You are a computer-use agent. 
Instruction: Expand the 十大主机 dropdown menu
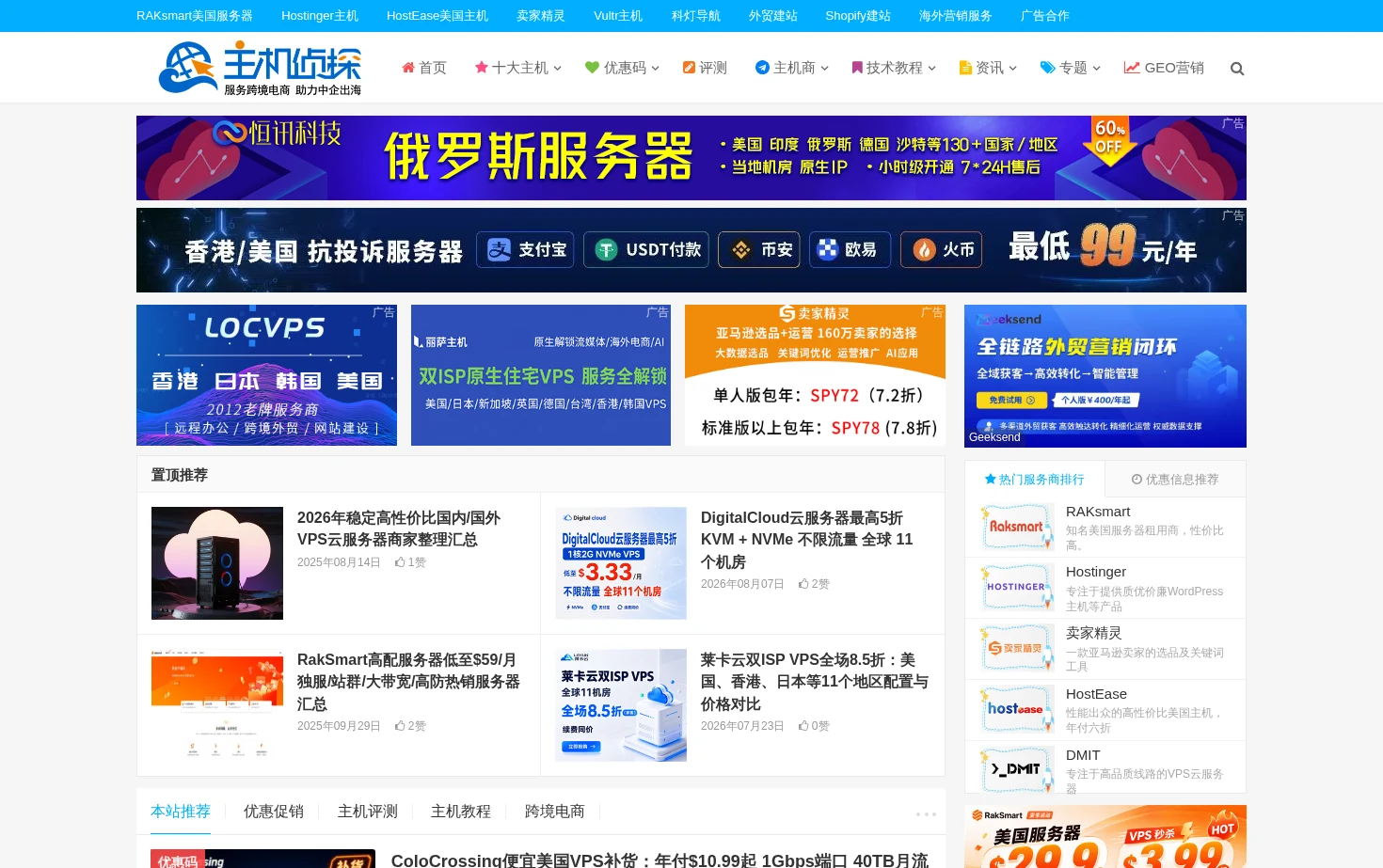click(x=557, y=69)
